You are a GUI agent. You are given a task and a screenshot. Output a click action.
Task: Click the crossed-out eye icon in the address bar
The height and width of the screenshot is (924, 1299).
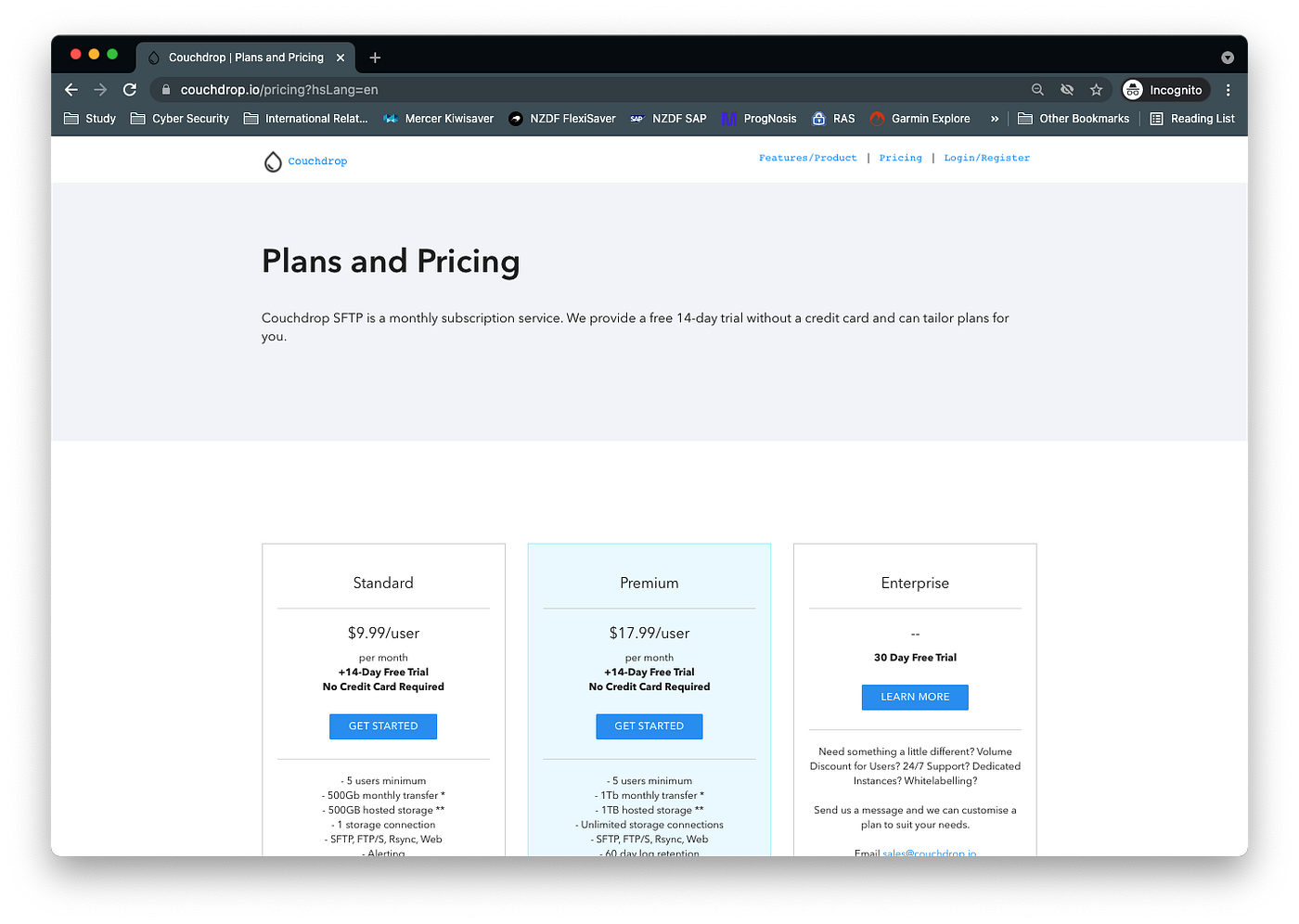(x=1067, y=89)
